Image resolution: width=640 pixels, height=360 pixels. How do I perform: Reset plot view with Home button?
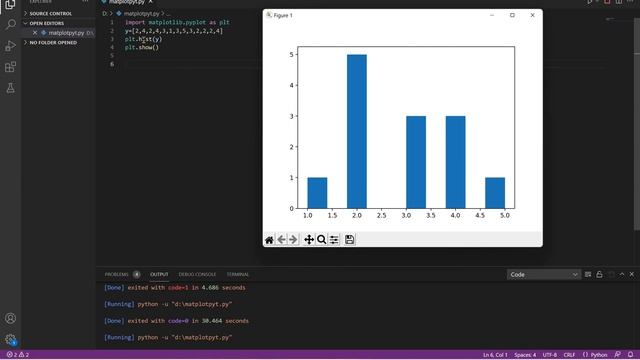coord(269,240)
